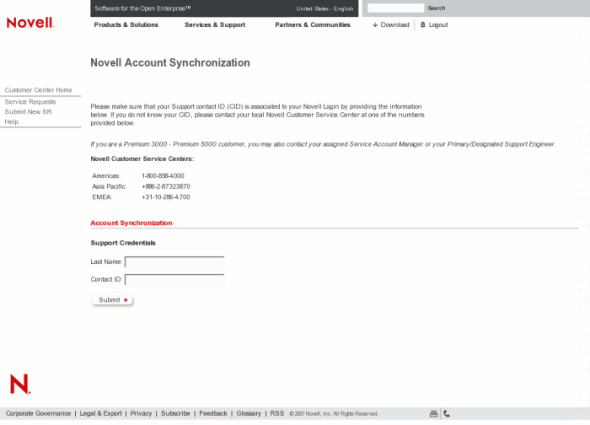Select the United States - English language link
Image resolution: width=590 pixels, height=425 pixels.
pos(325,9)
